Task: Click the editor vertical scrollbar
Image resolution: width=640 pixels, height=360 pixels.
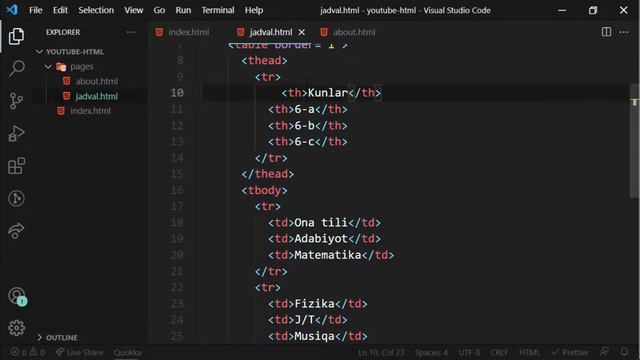Action: 634,141
